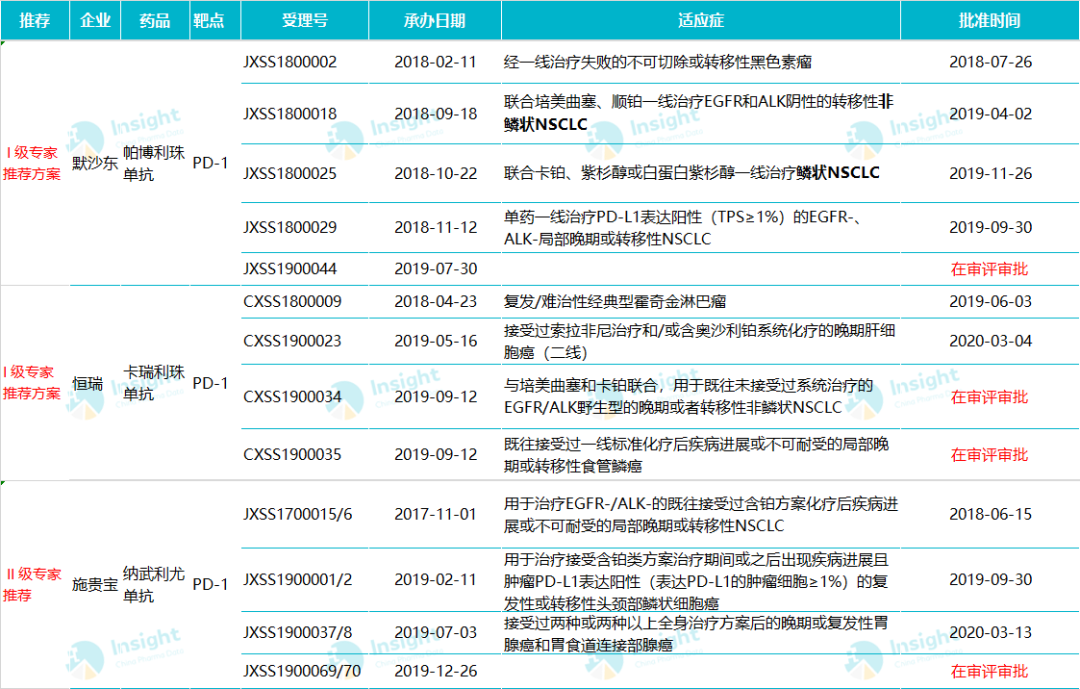
Task: Click the handling date 2019-12-26
Action: [x=435, y=671]
